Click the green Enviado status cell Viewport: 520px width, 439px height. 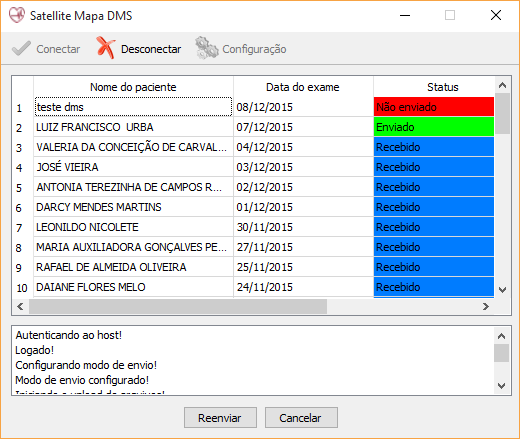coord(434,127)
